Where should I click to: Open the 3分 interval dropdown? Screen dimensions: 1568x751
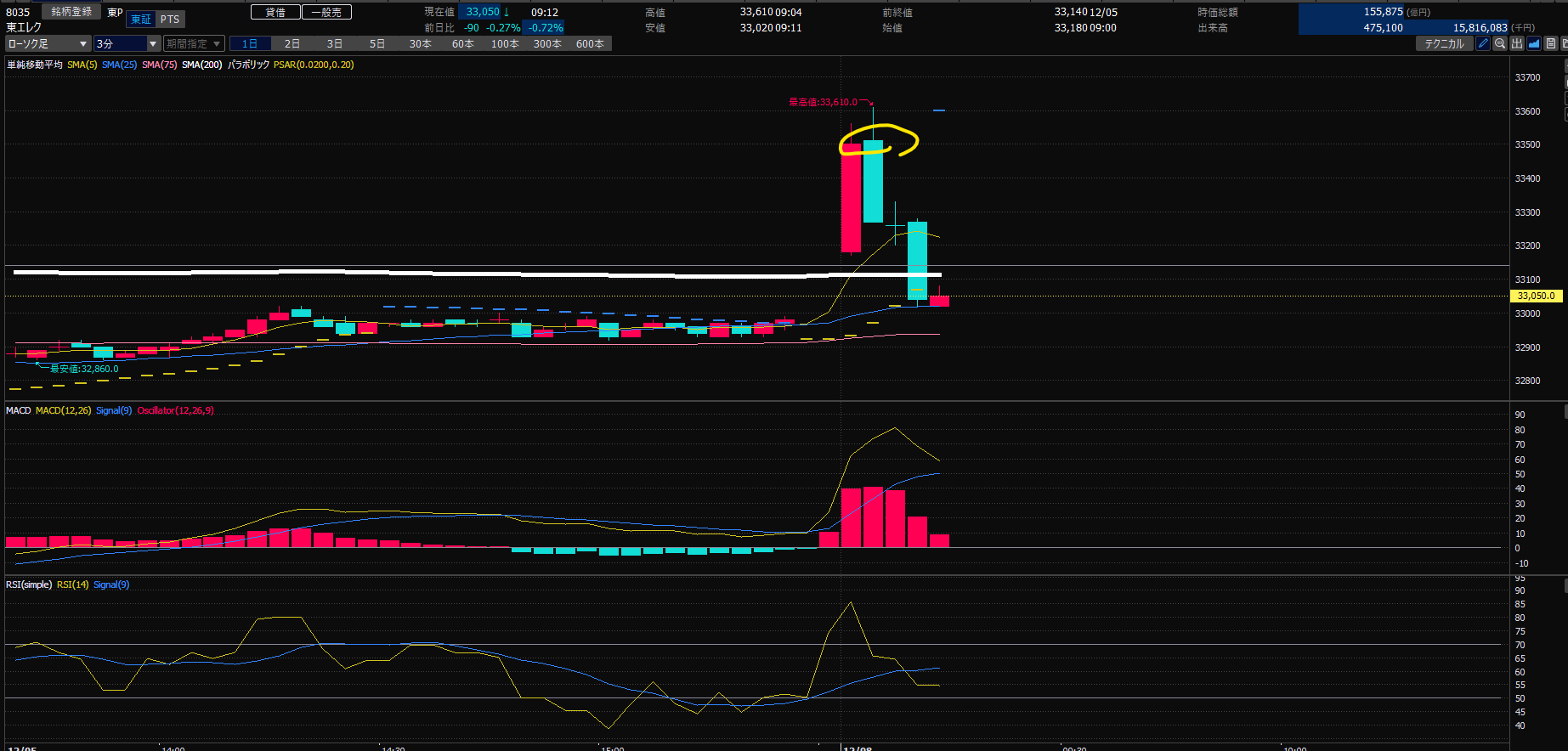(127, 43)
